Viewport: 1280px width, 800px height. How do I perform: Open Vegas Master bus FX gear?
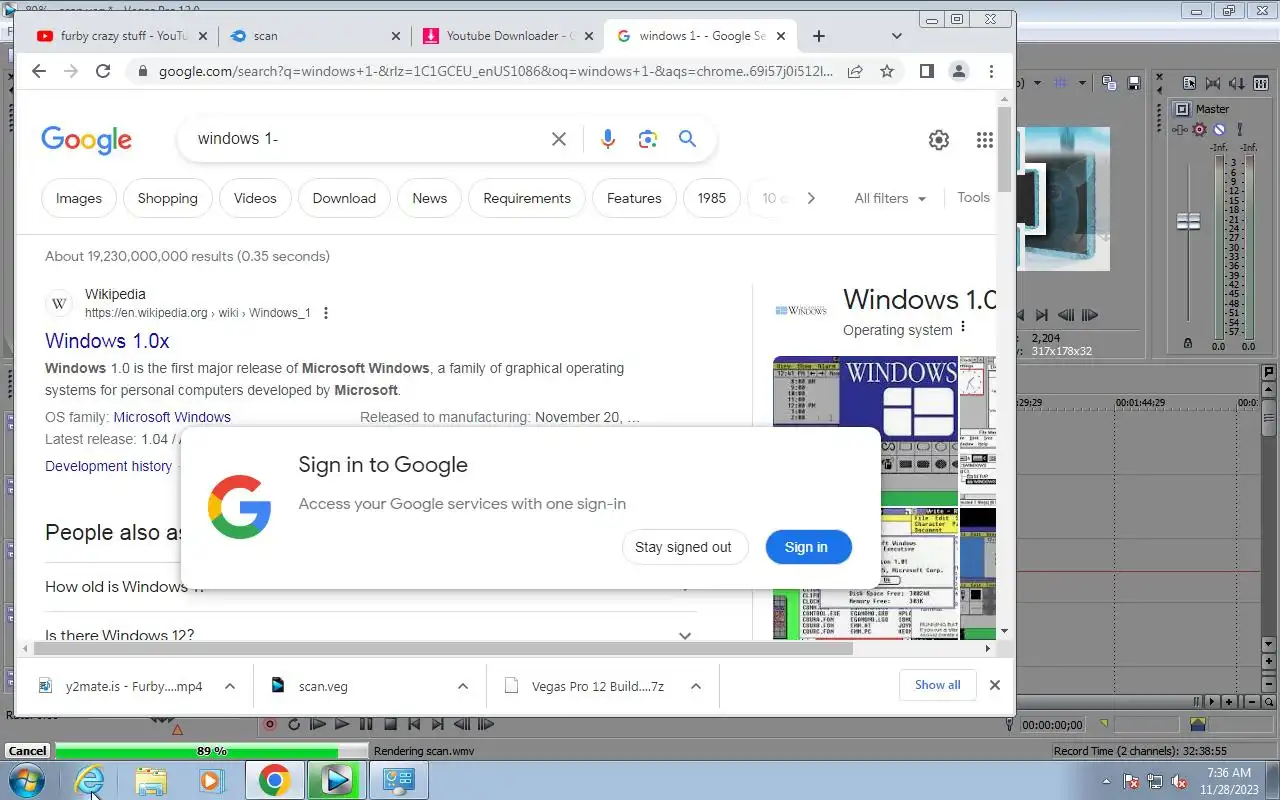(1199, 130)
